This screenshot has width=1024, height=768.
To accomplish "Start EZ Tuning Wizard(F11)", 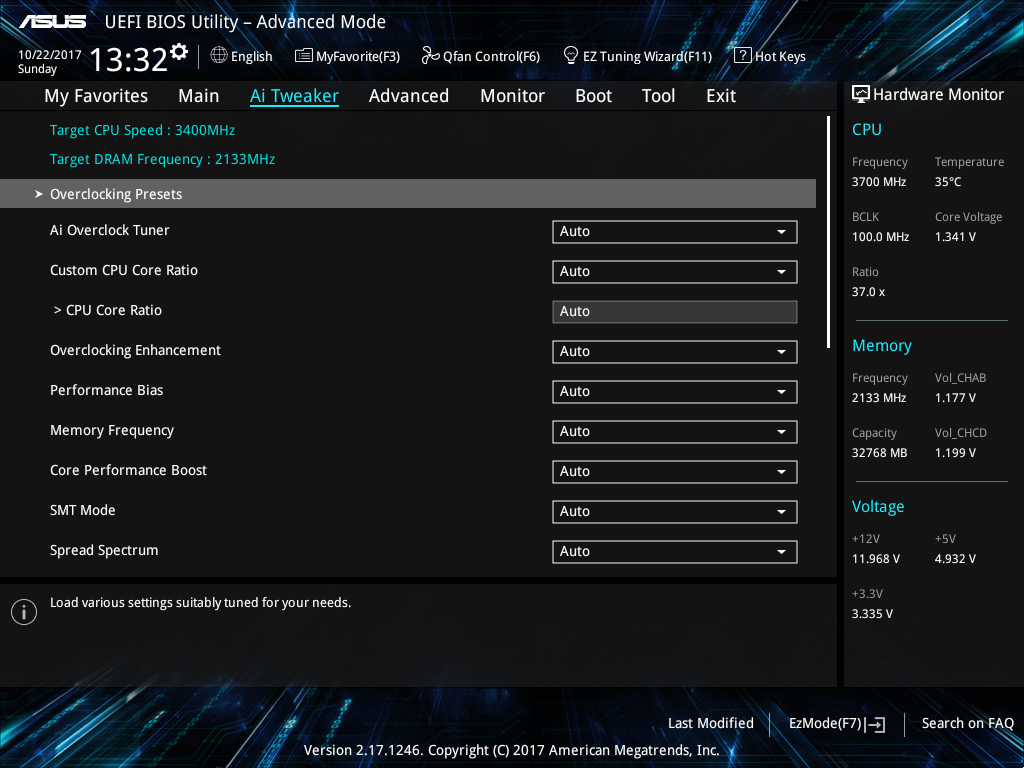I will pos(637,56).
